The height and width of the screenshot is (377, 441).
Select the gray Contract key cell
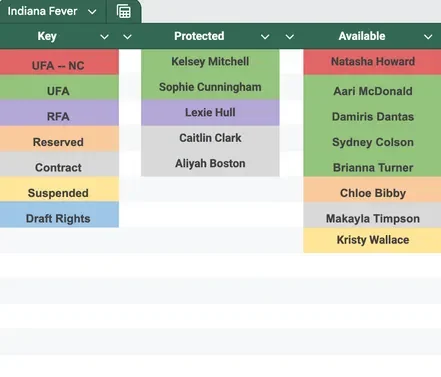pyautogui.click(x=59, y=164)
